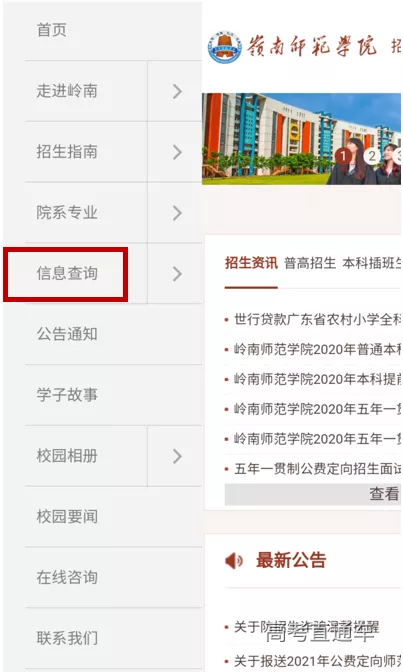Expand the 院系专业 submenu chevron
Viewport: 403px width, 672px height.
pos(177,213)
